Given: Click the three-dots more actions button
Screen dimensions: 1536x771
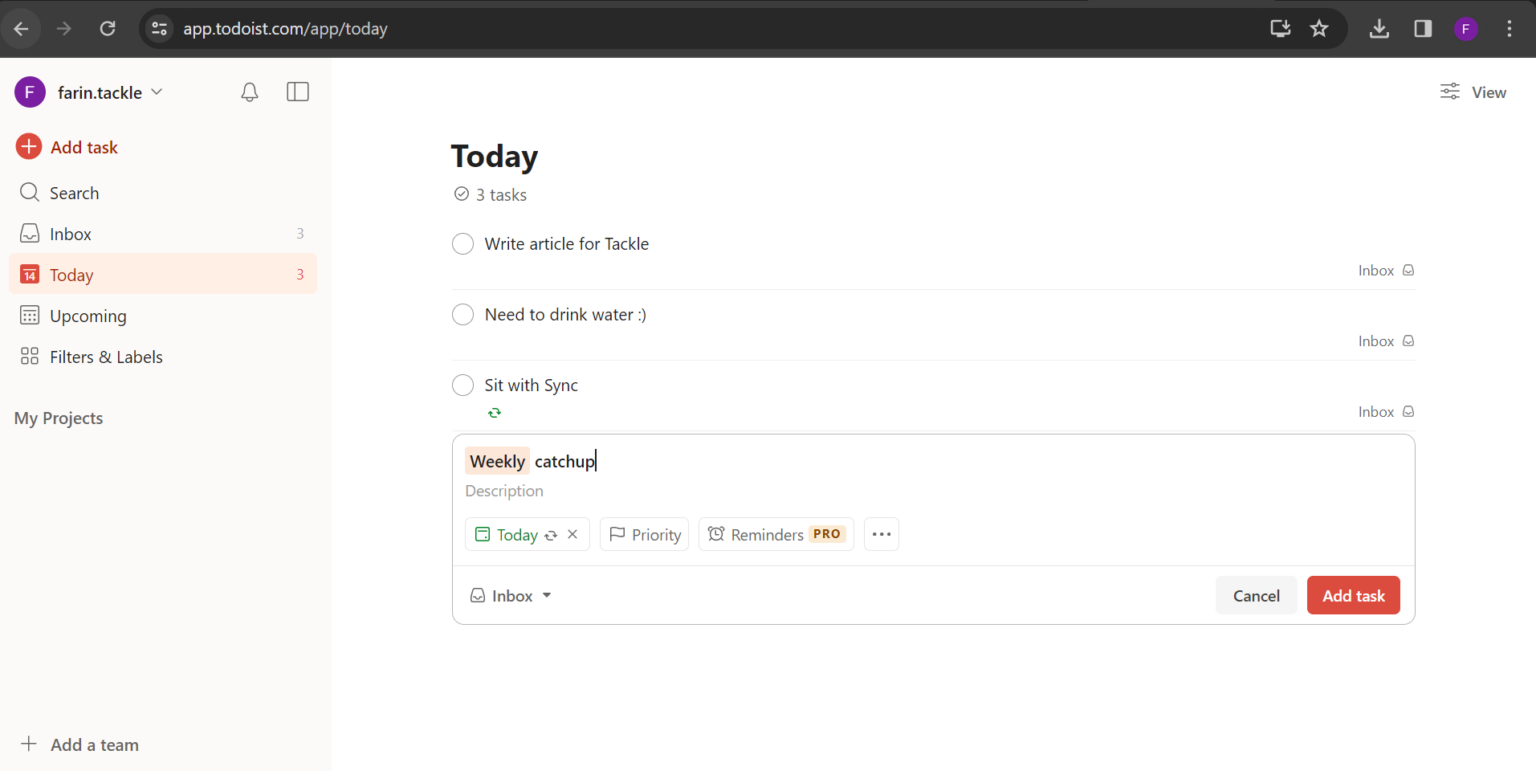Looking at the screenshot, I should (881, 534).
